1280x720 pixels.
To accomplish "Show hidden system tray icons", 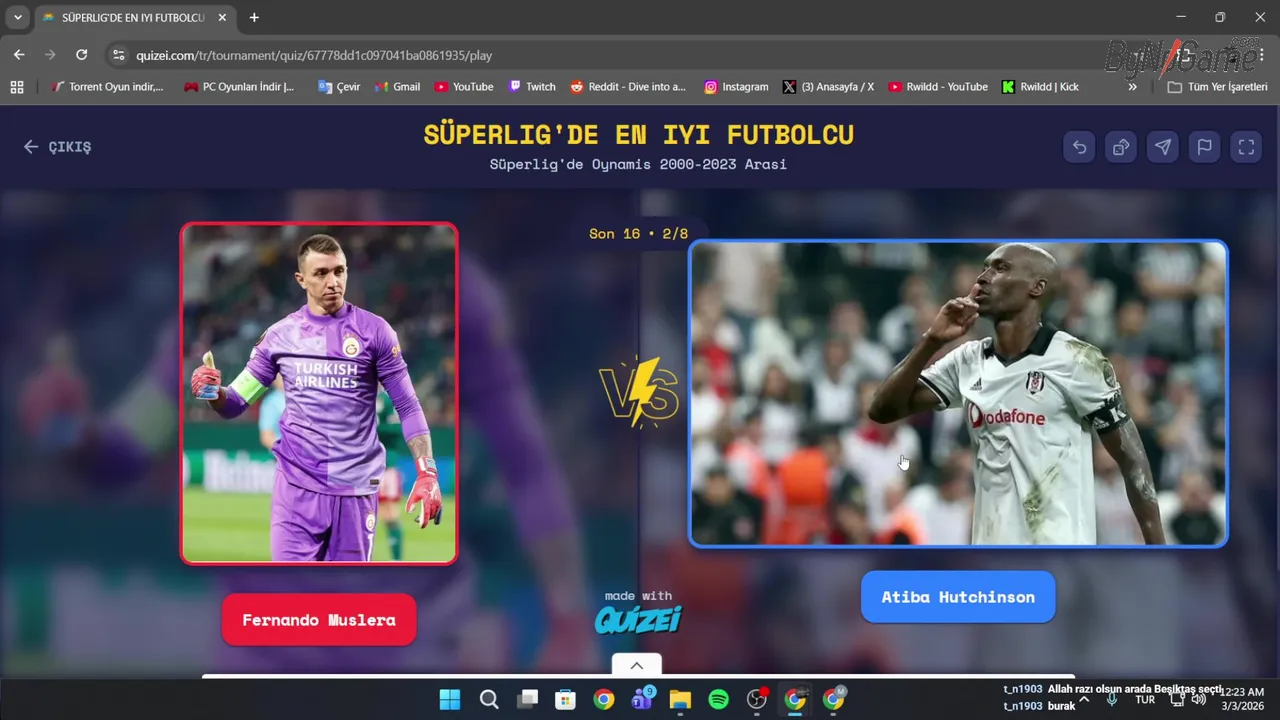I will pyautogui.click(x=1084, y=699).
